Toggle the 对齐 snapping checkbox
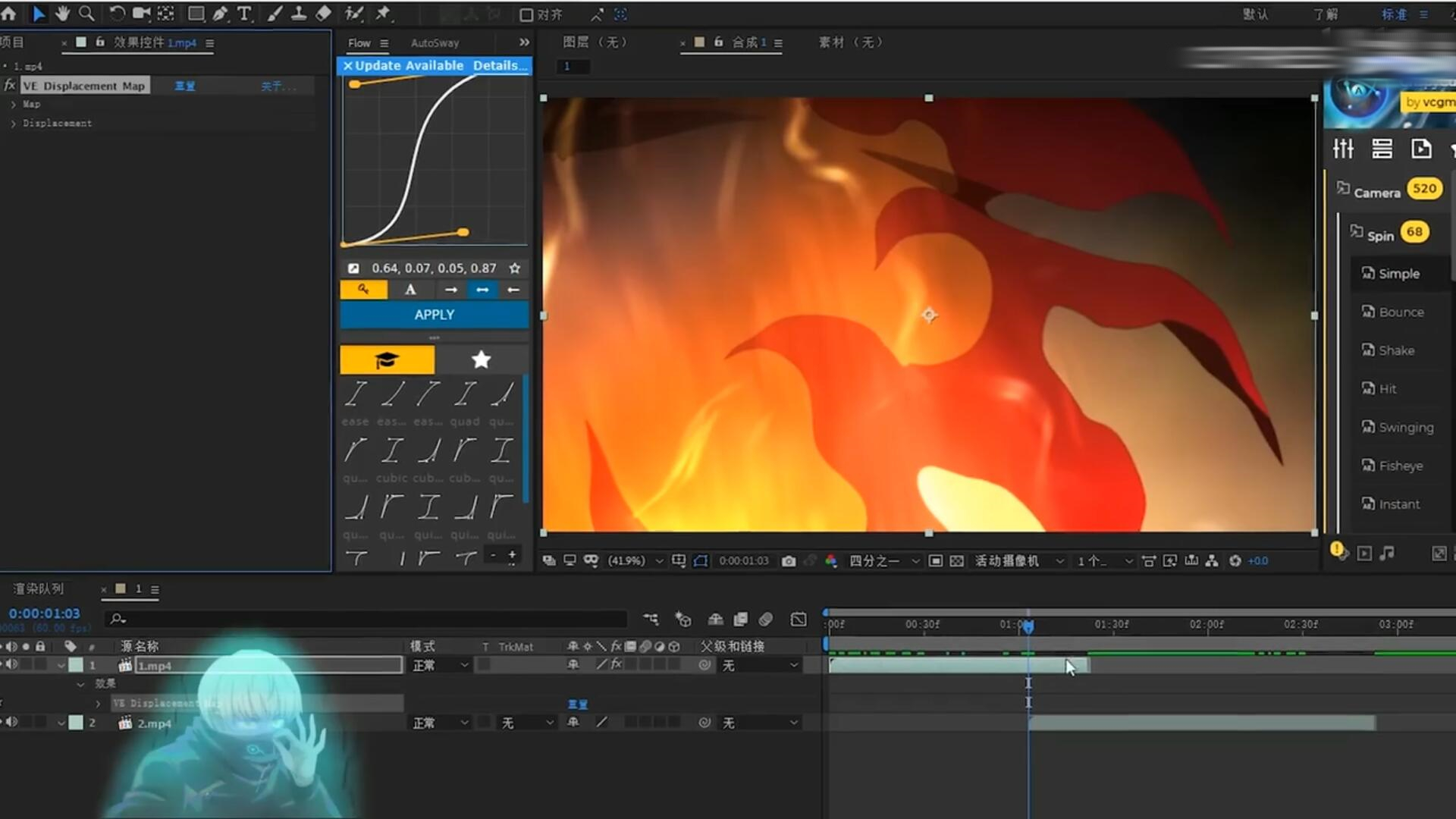 pyautogui.click(x=526, y=14)
